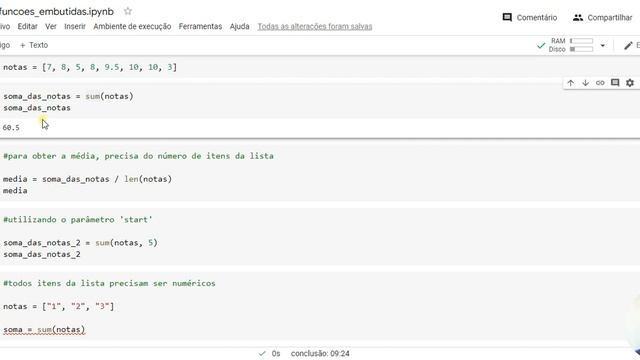Viewport: 640px width, 360px height.
Task: Expand the runtime connection dropdown arrow
Action: click(x=602, y=45)
